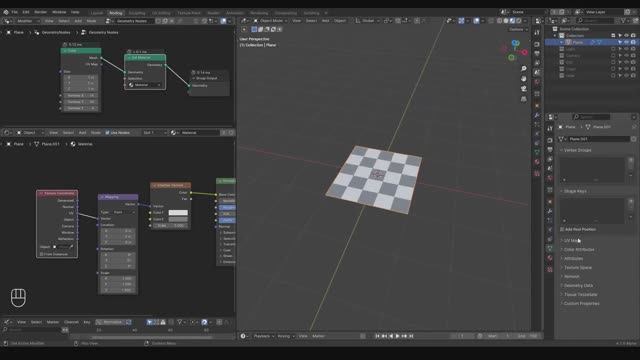Viewport: 640px width, 360px height.
Task: Toggle camera view icon in viewport
Action: pos(524,89)
